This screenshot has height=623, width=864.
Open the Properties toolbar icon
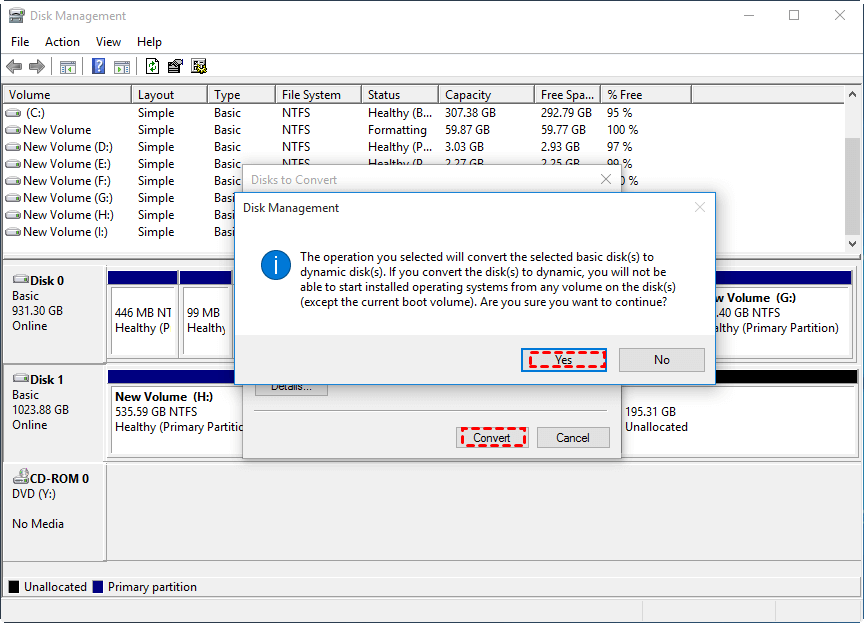click(x=175, y=67)
